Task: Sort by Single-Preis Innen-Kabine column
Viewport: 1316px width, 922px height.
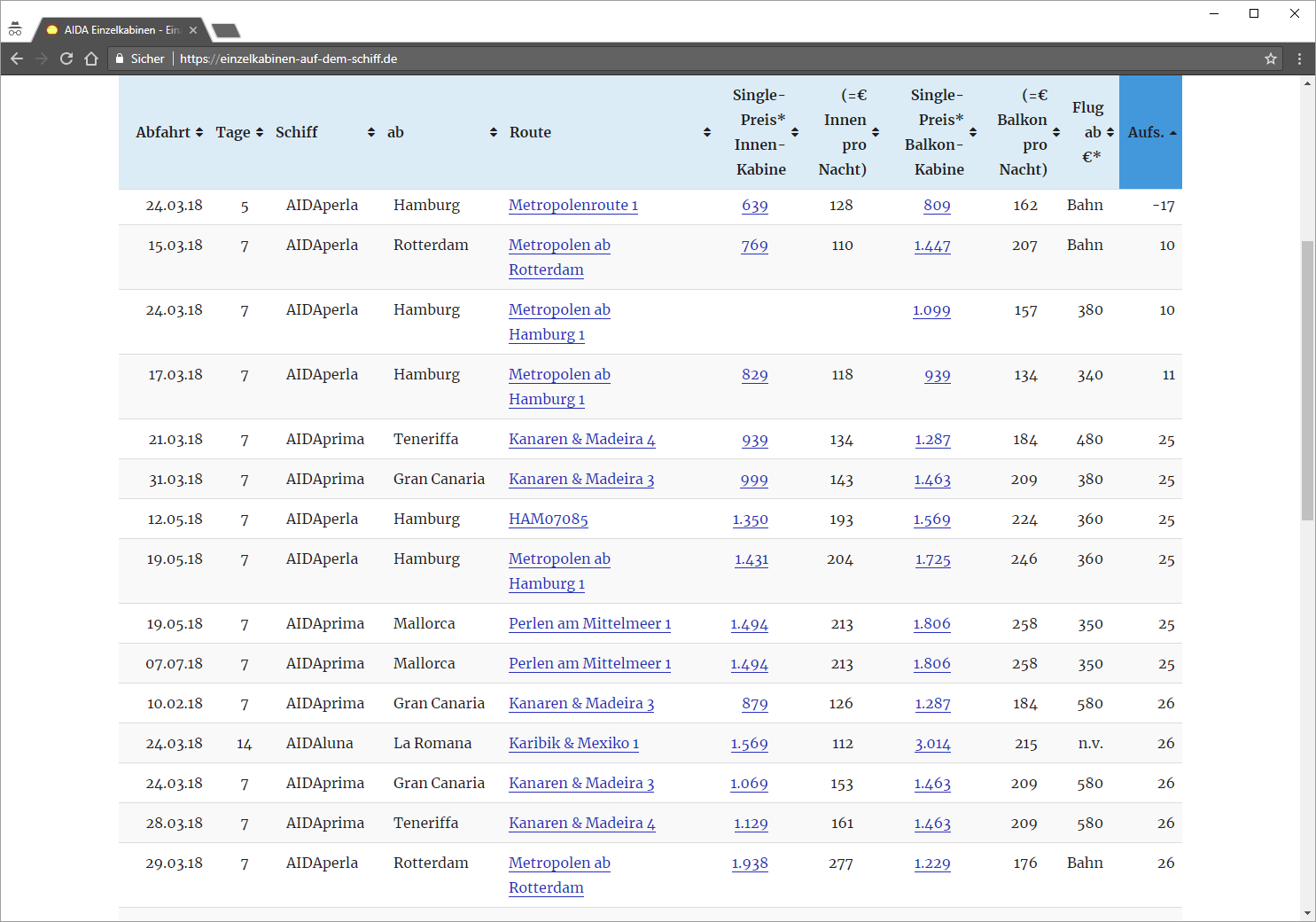Action: pos(765,132)
